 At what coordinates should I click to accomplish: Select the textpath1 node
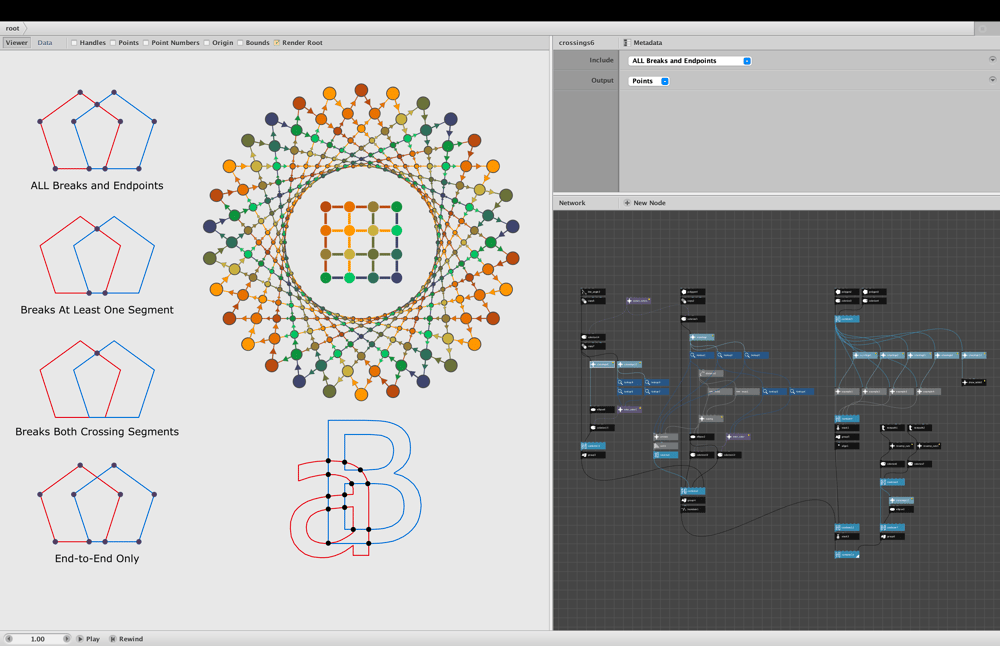(x=892, y=427)
